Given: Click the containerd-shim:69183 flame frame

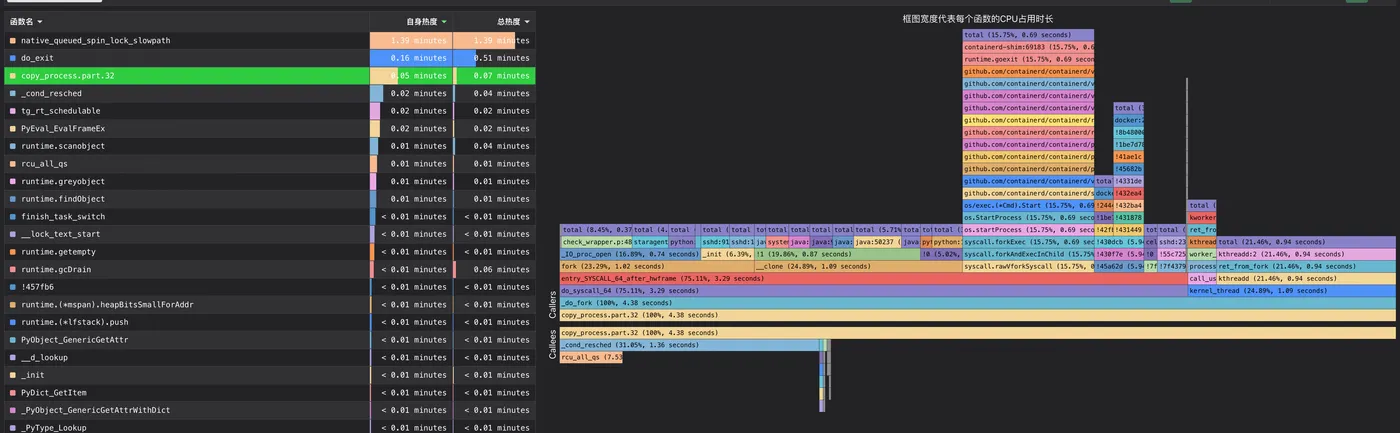Looking at the screenshot, I should (x=1028, y=47).
